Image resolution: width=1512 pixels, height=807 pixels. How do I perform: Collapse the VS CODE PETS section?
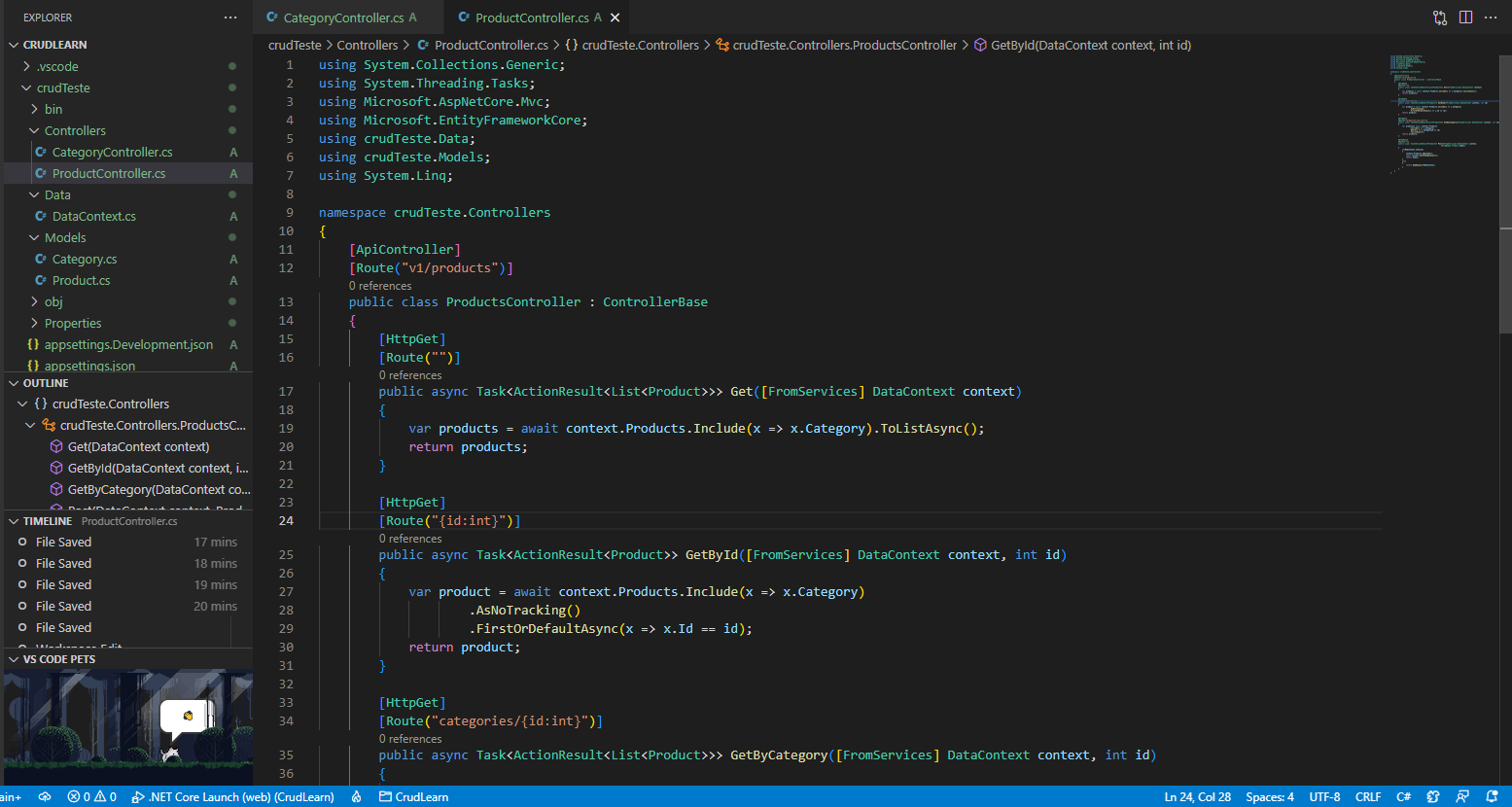(58, 659)
